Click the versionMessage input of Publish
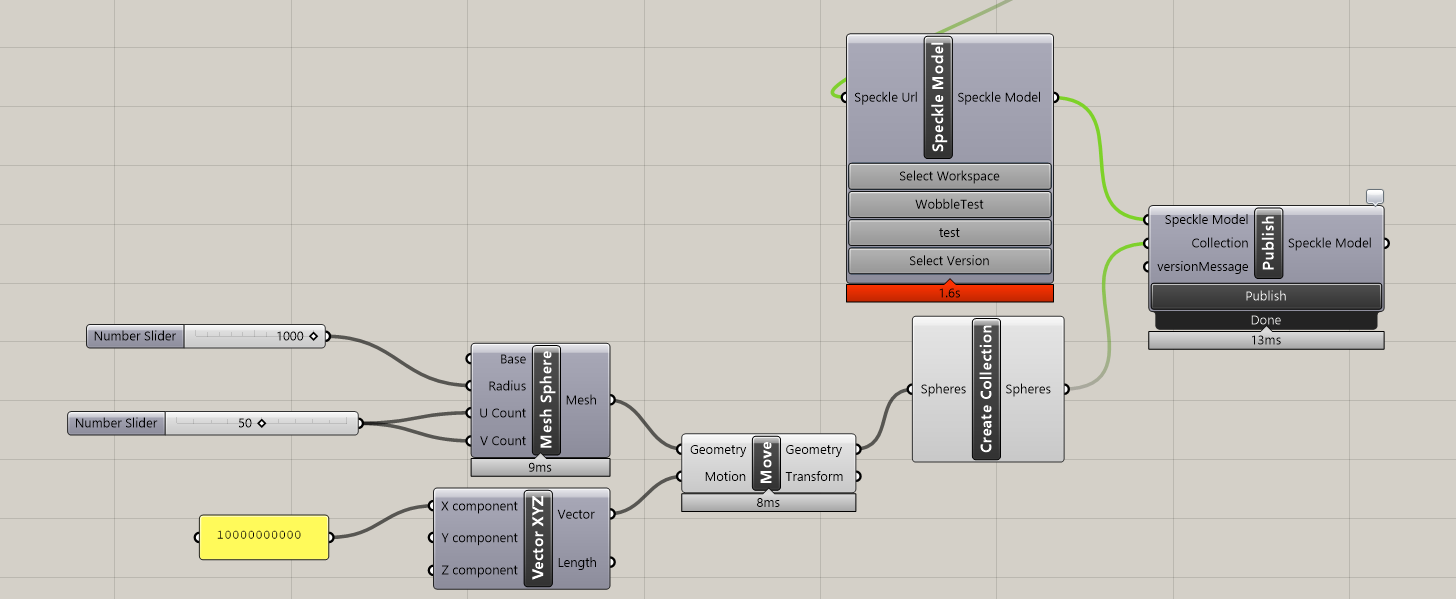The image size is (1456, 599). [1202, 267]
